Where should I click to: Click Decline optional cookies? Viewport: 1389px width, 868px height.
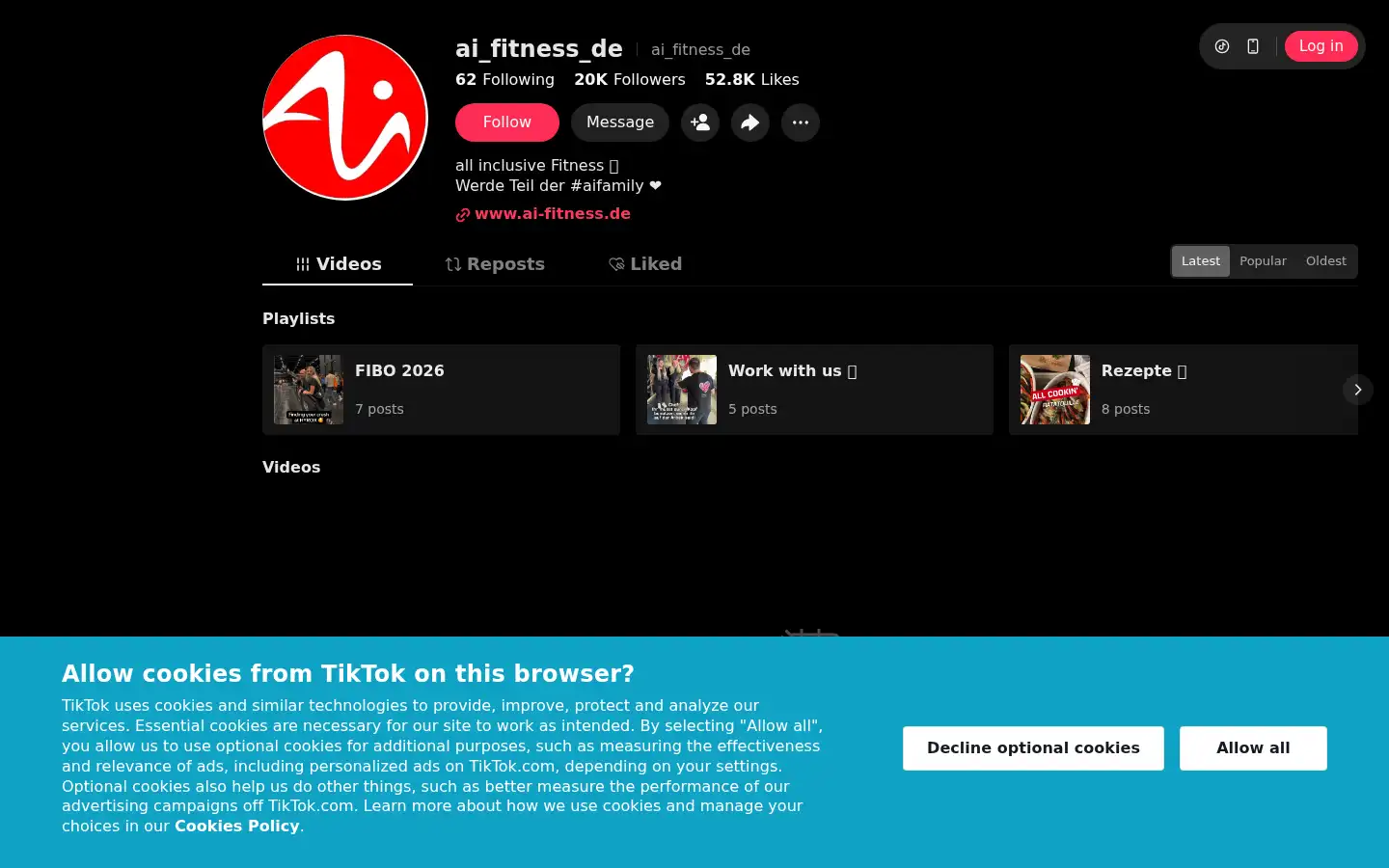point(1033,748)
